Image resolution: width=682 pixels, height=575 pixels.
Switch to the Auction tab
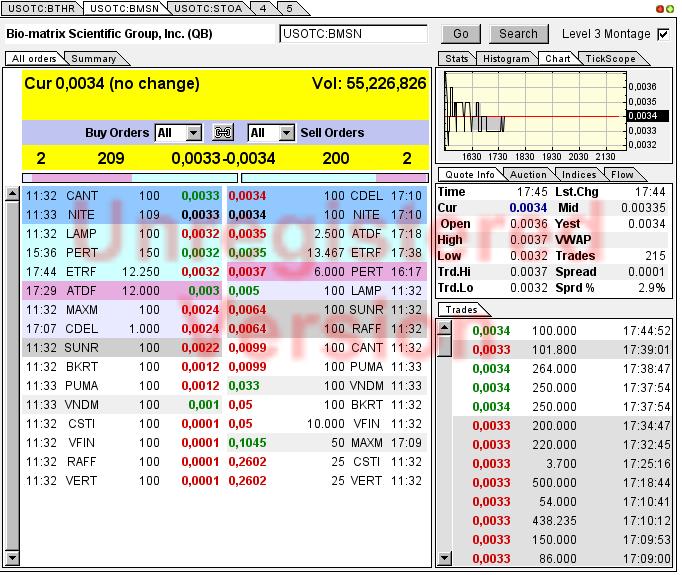(x=528, y=174)
